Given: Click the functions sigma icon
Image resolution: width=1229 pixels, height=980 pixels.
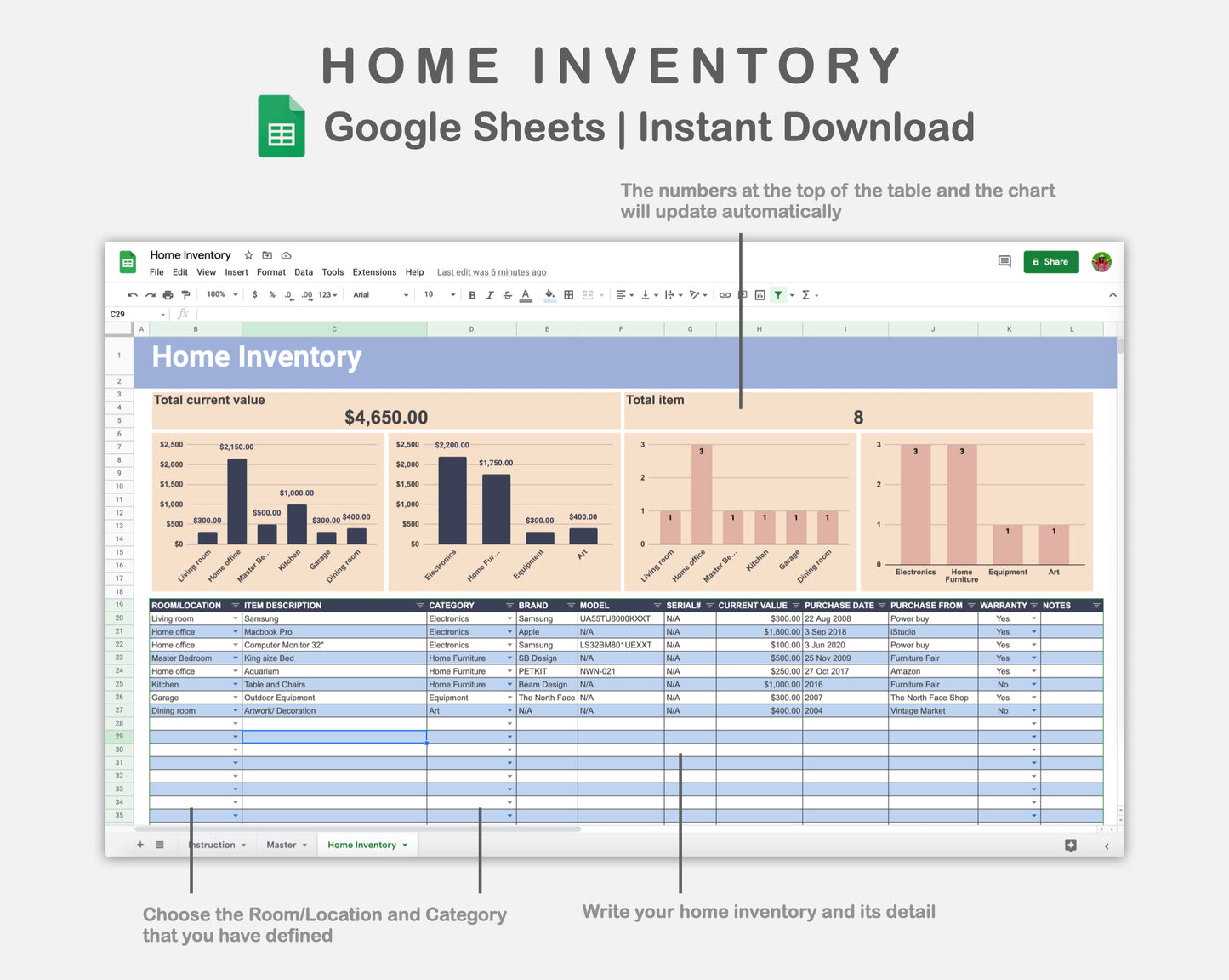Looking at the screenshot, I should [x=806, y=294].
